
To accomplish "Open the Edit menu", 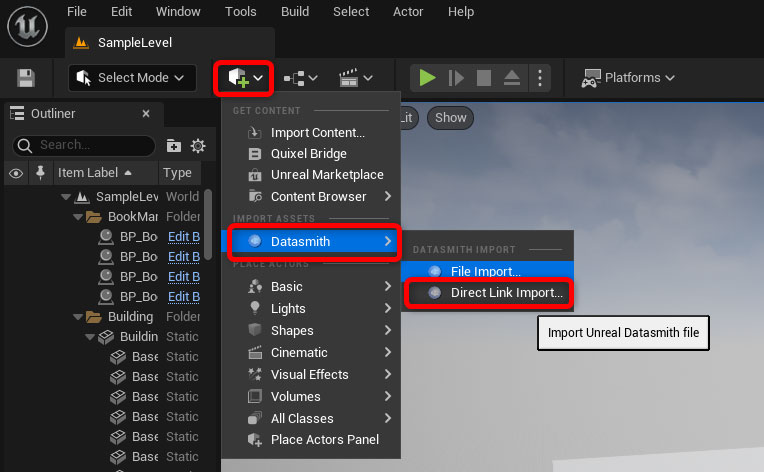I will tap(121, 12).
